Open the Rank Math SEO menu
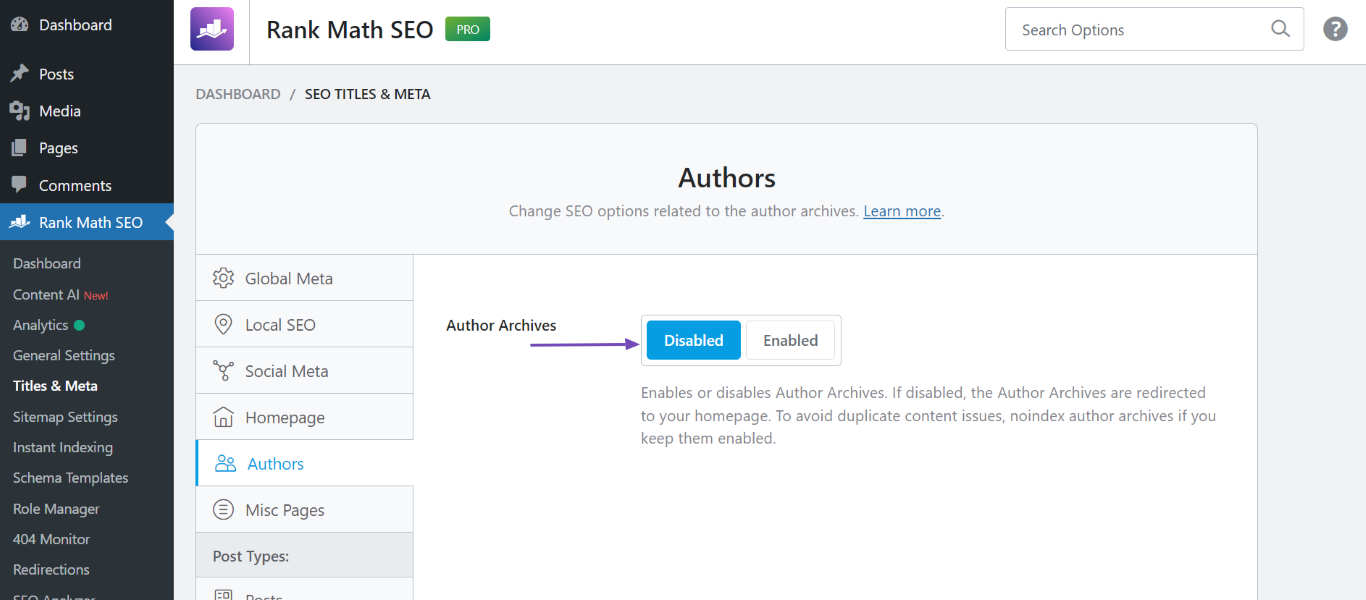This screenshot has width=1366, height=600. [86, 222]
